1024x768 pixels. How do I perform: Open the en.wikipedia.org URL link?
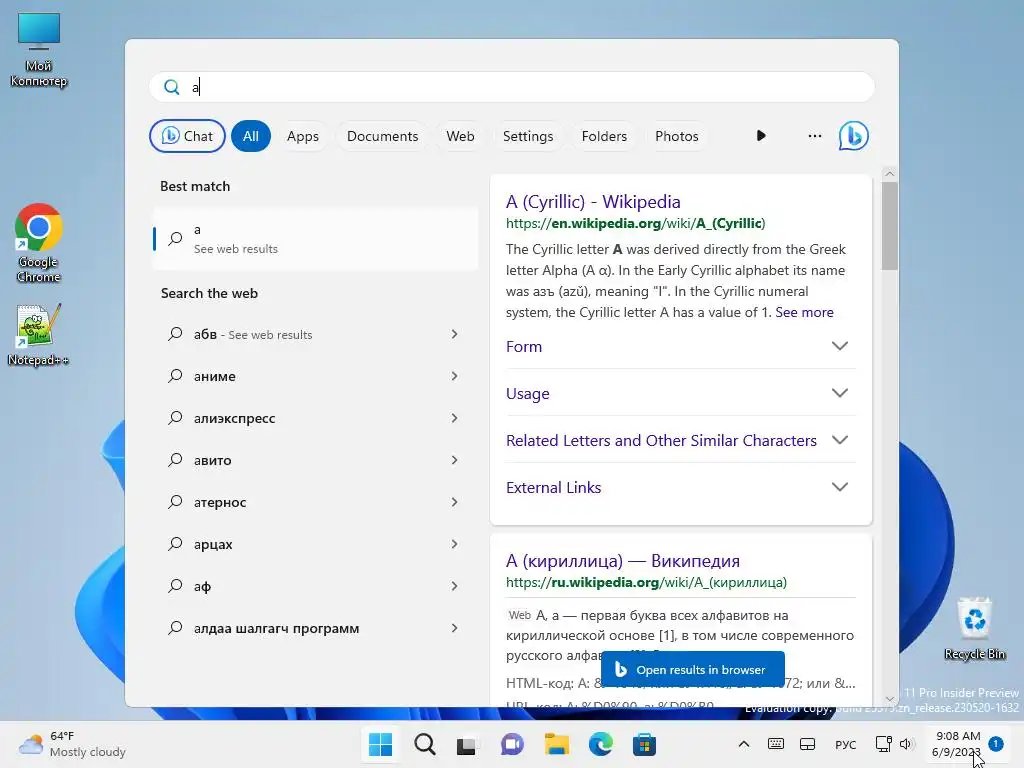pyautogui.click(x=635, y=223)
